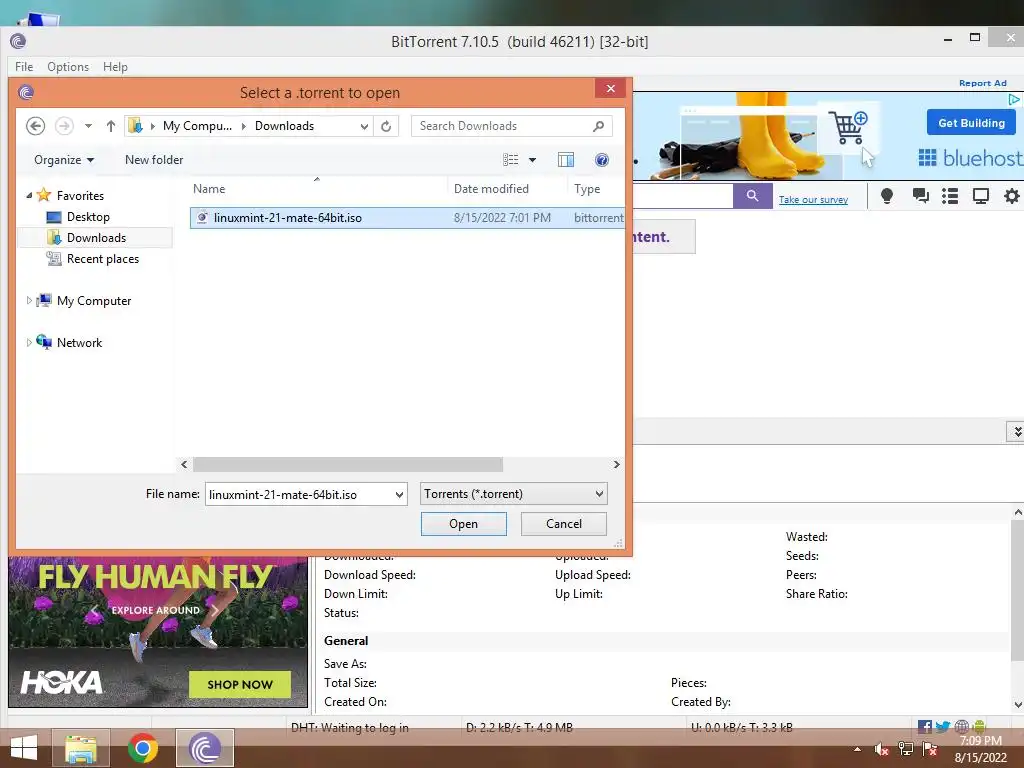Open the Organize menu
1024x768 pixels.
[64, 160]
